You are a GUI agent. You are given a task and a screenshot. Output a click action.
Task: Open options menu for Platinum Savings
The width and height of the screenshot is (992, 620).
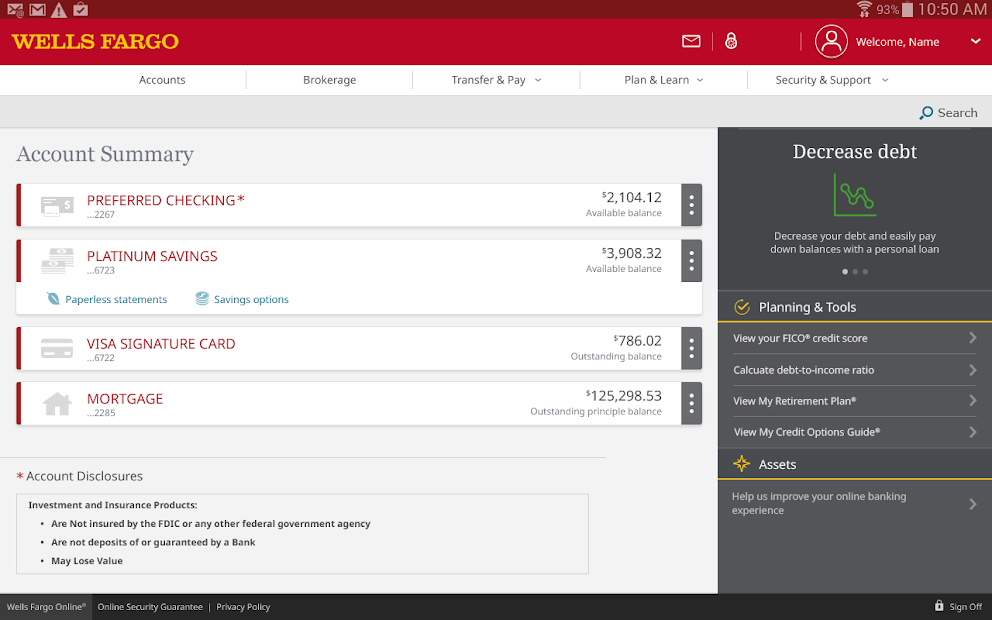691,261
